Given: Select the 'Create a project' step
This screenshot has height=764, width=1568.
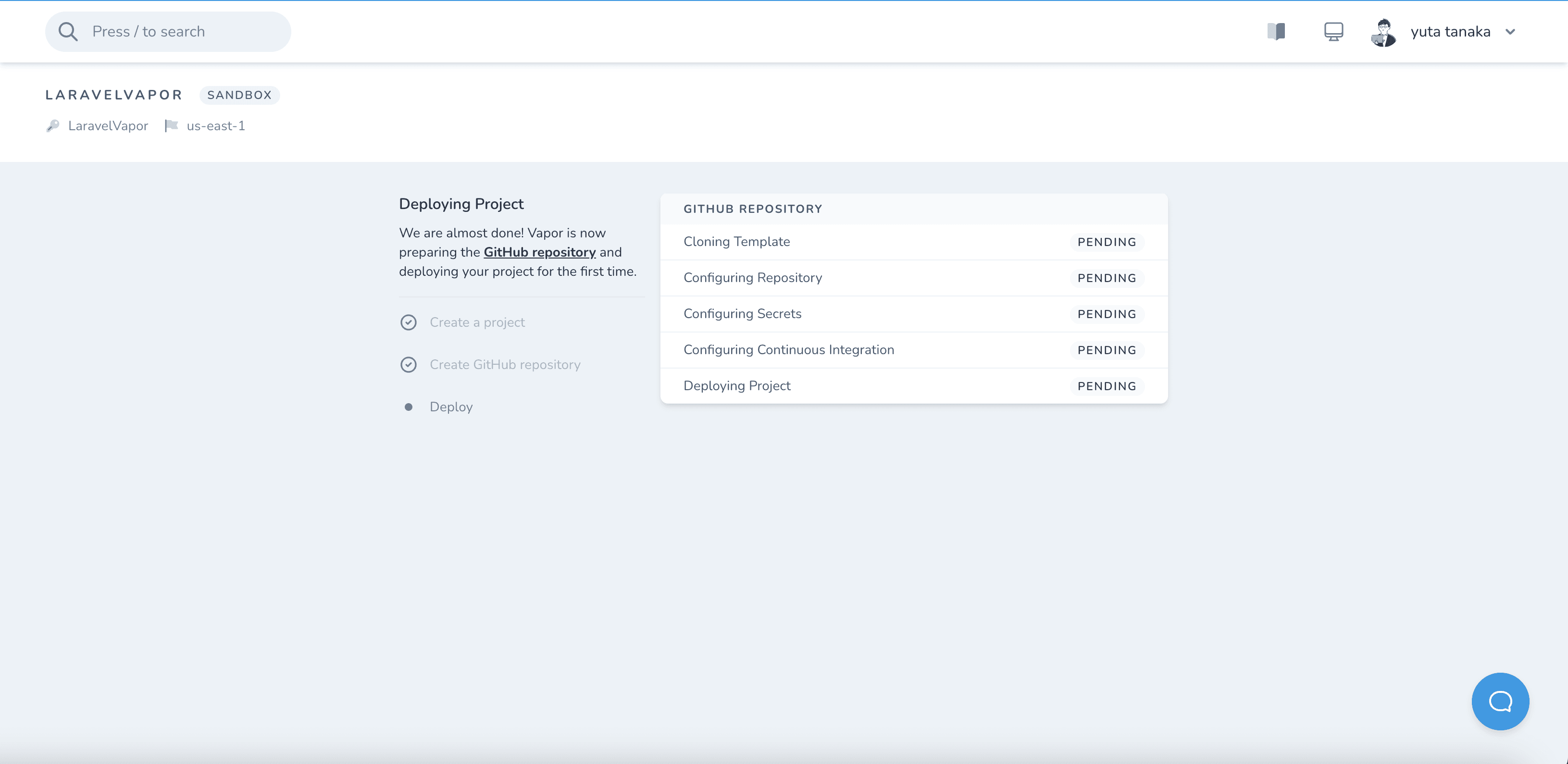Looking at the screenshot, I should 477,322.
